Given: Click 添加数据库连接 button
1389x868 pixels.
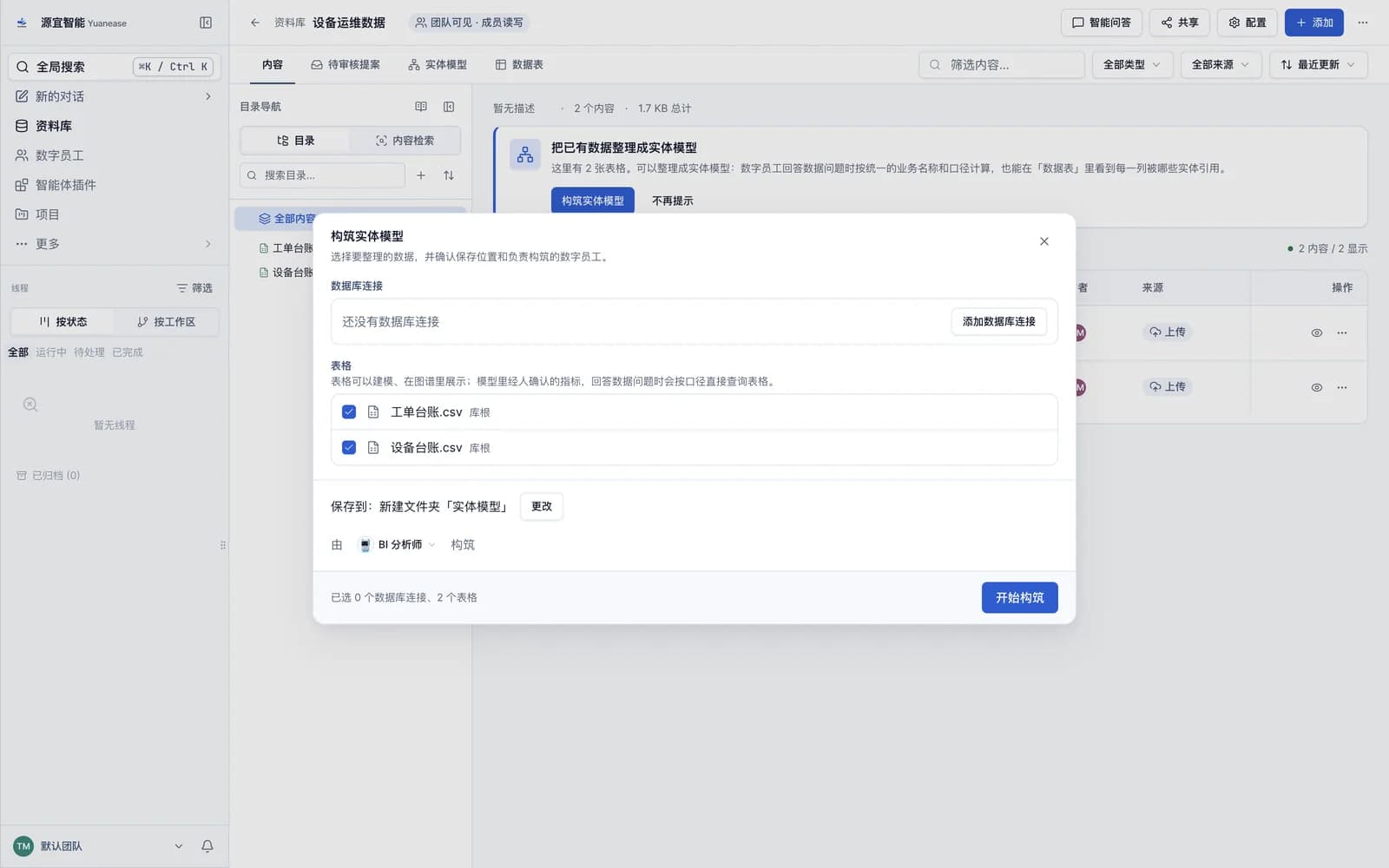Looking at the screenshot, I should (999, 322).
